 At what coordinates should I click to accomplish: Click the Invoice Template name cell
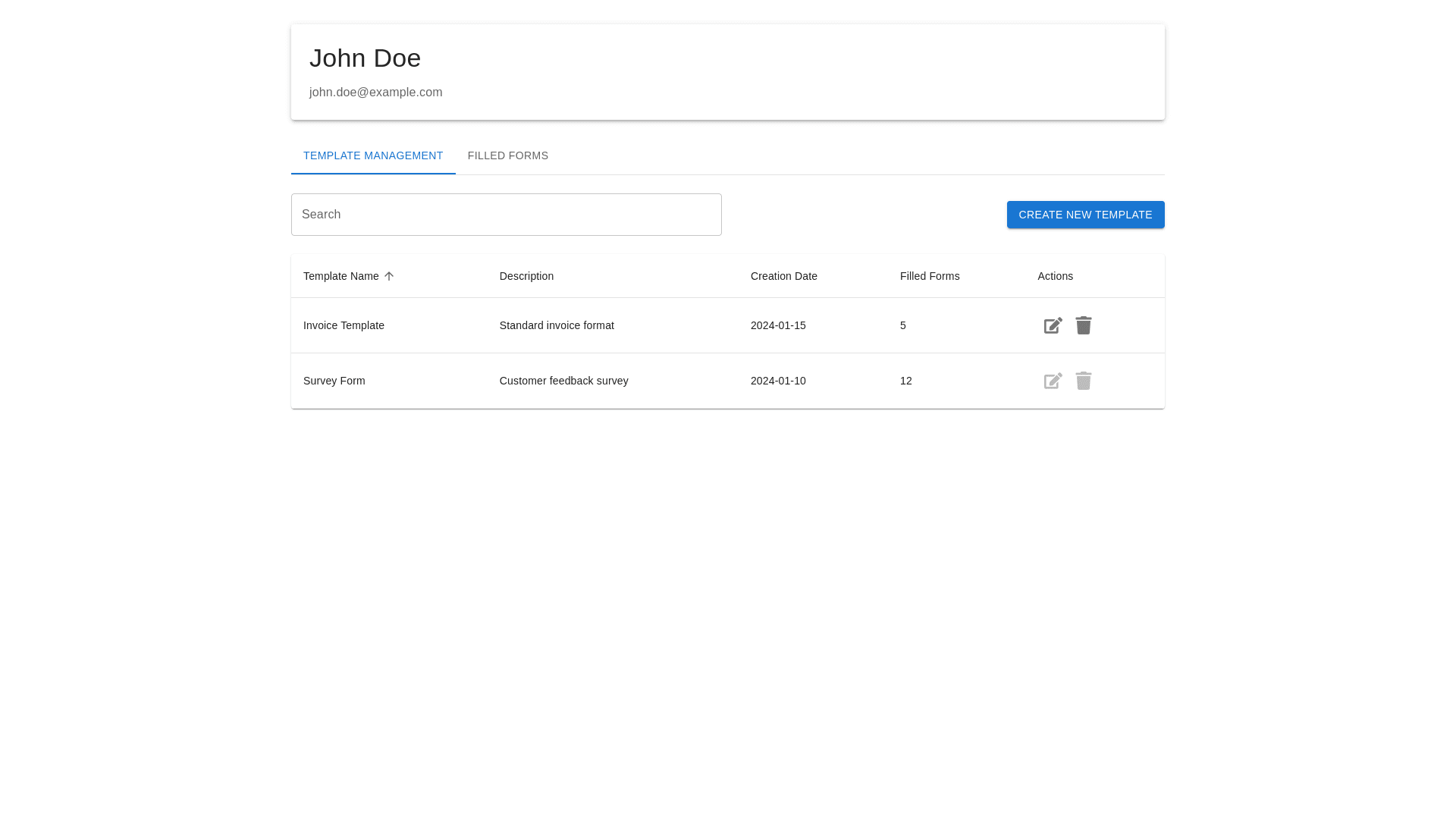(344, 325)
